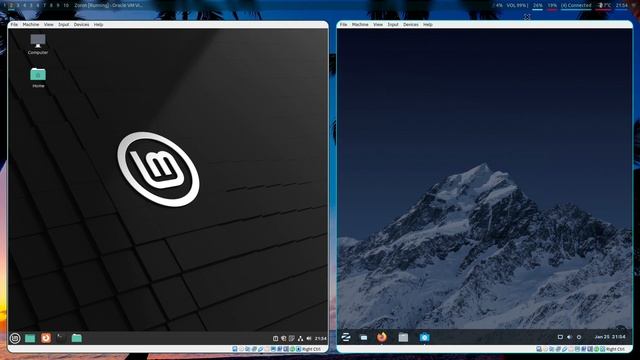Image resolution: width=640 pixels, height=360 pixels.
Task: Launch Firefox from the Zorin taskbar
Action: click(x=382, y=337)
